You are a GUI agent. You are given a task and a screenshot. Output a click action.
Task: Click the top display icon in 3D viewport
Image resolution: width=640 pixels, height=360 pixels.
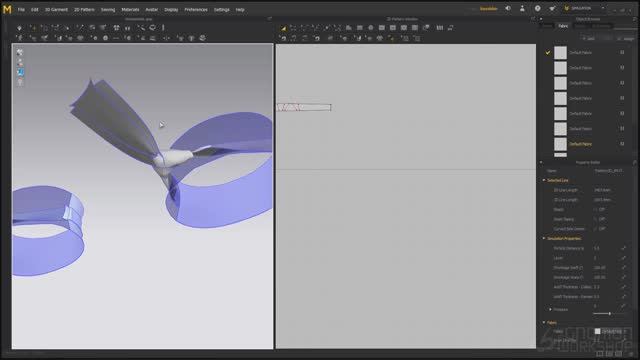[x=20, y=52]
